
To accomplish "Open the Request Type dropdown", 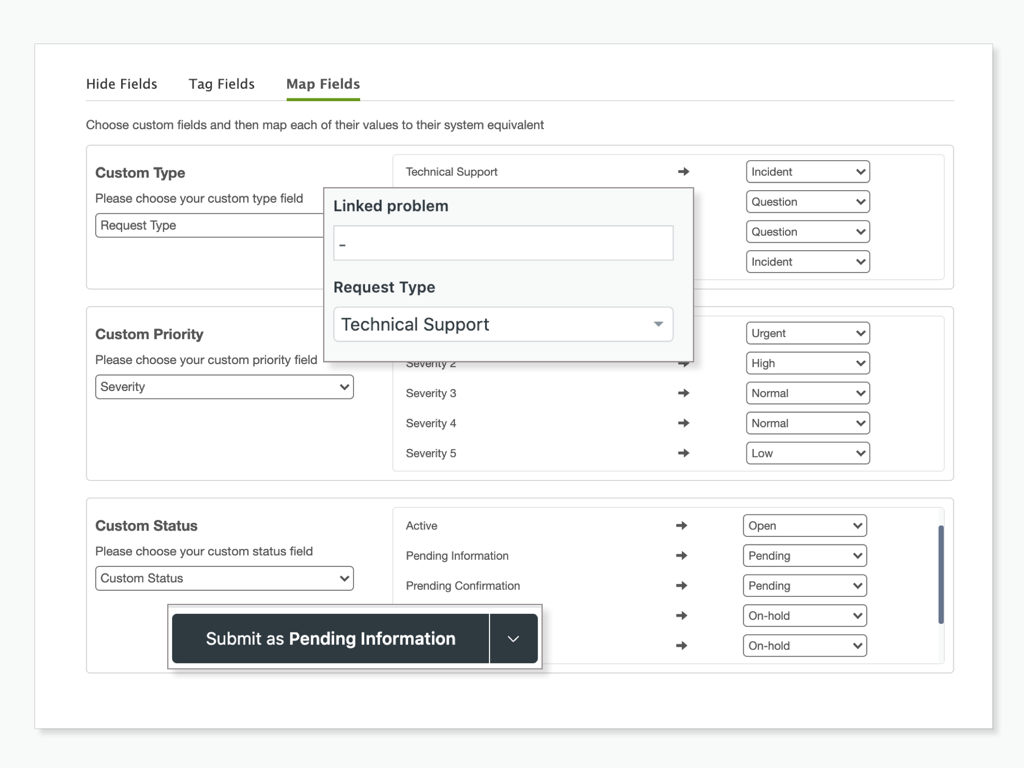I will 503,324.
